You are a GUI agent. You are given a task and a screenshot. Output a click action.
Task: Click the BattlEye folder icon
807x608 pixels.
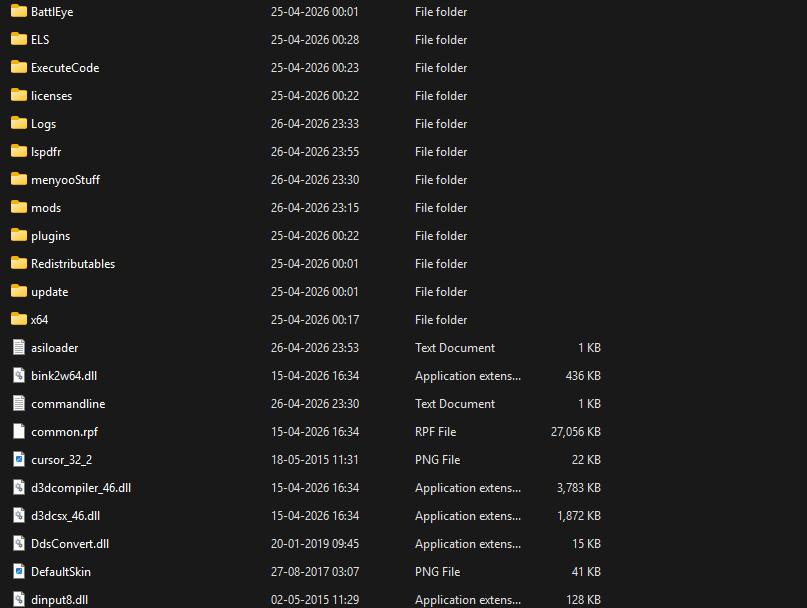coord(18,12)
